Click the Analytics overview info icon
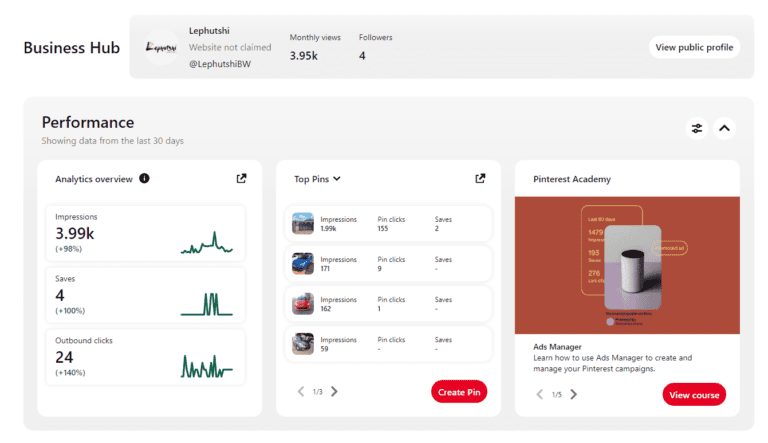The image size is (768, 443). 144,178
